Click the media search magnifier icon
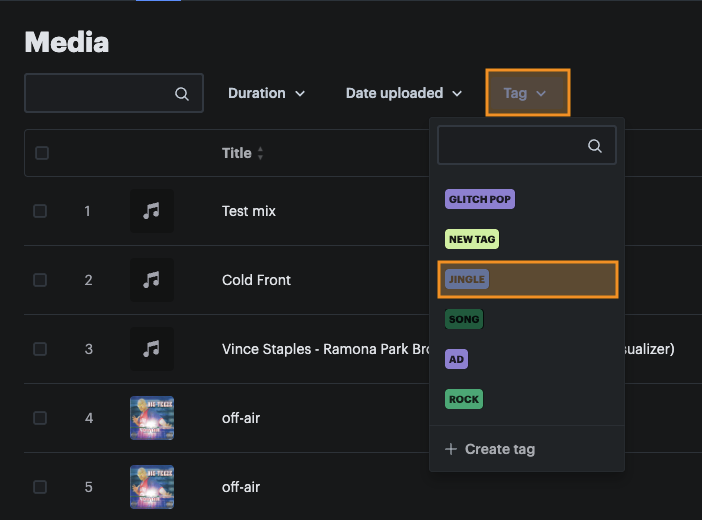This screenshot has width=702, height=520. tap(182, 94)
